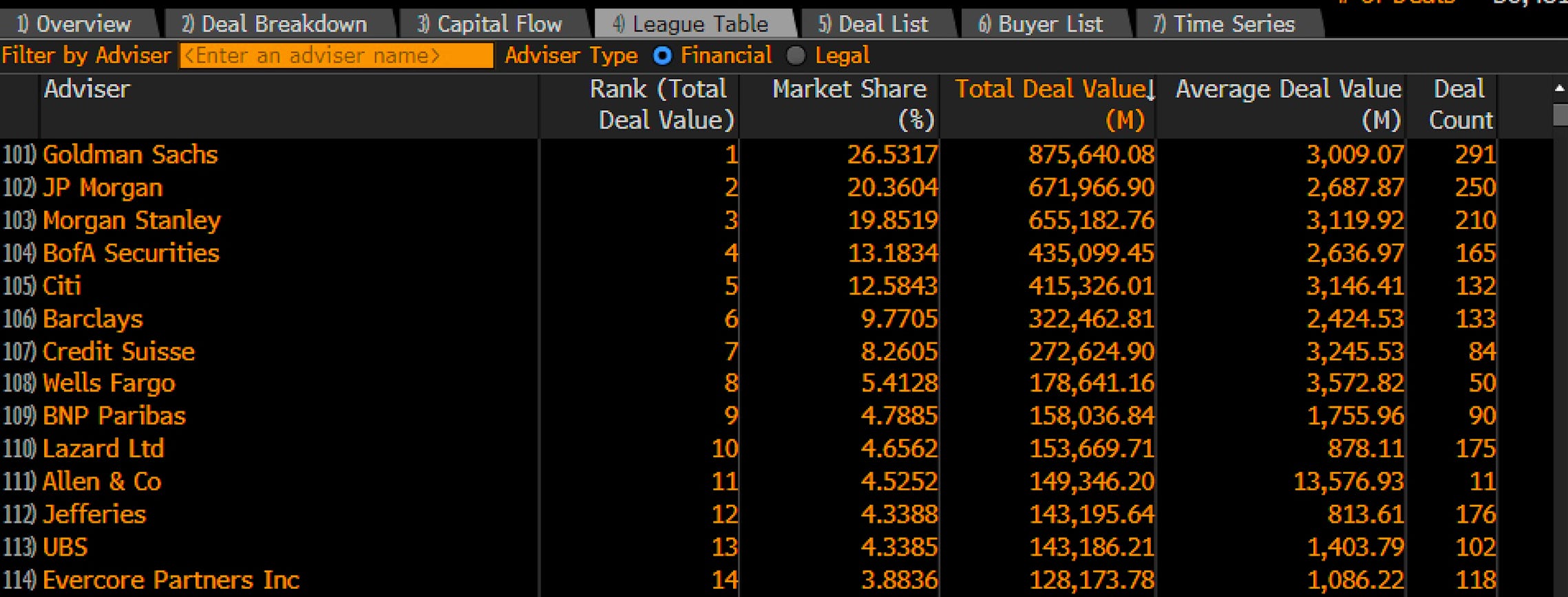Sort by Deal Count column header
This screenshot has height=597, width=1568.
coord(1452,105)
